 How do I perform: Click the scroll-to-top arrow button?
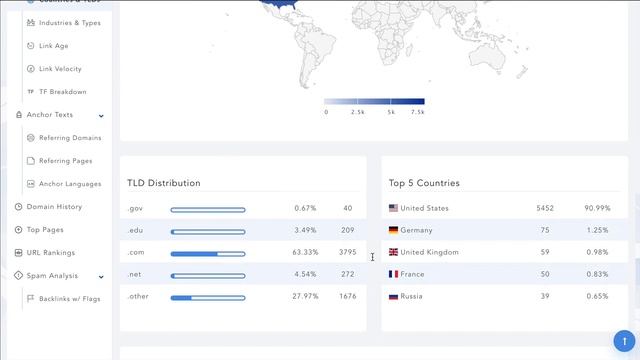tap(624, 341)
